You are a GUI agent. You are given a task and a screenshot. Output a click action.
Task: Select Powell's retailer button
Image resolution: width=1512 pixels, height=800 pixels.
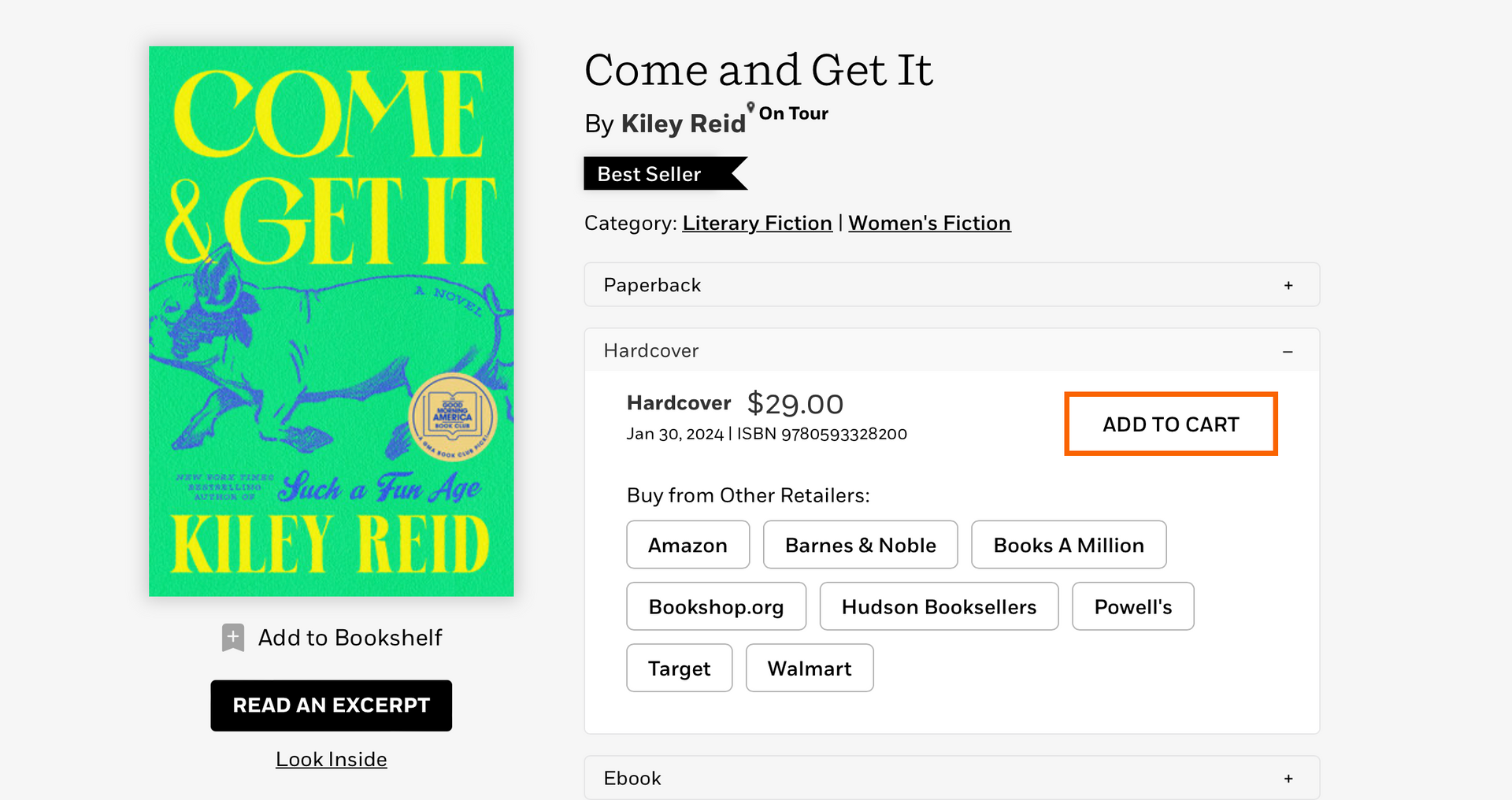pyautogui.click(x=1132, y=606)
